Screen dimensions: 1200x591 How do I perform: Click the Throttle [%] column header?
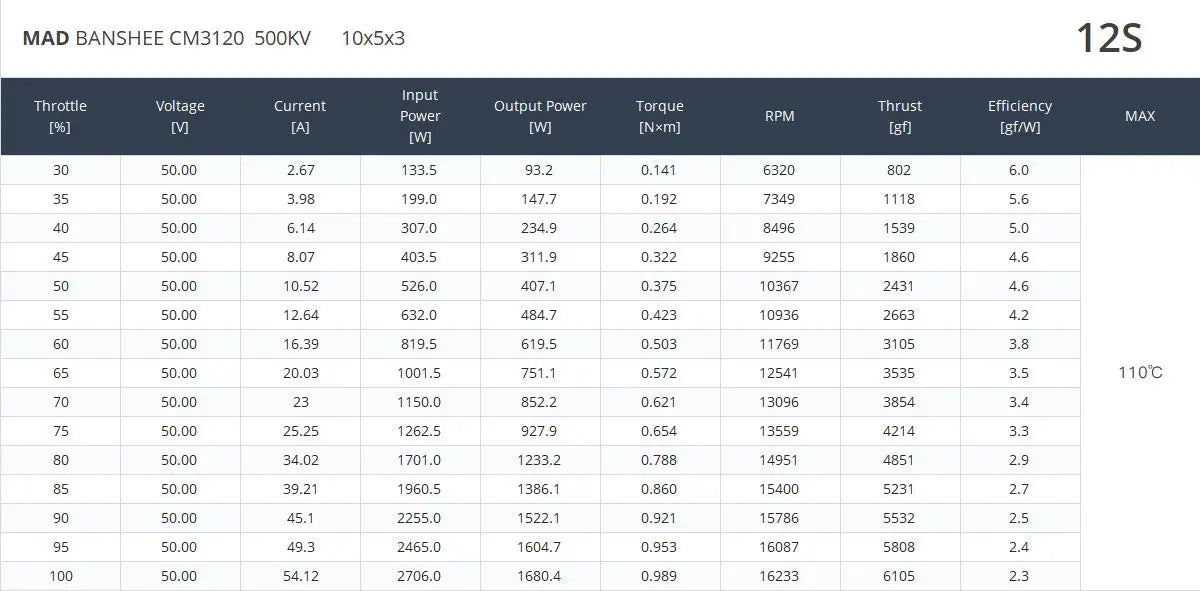pos(60,116)
